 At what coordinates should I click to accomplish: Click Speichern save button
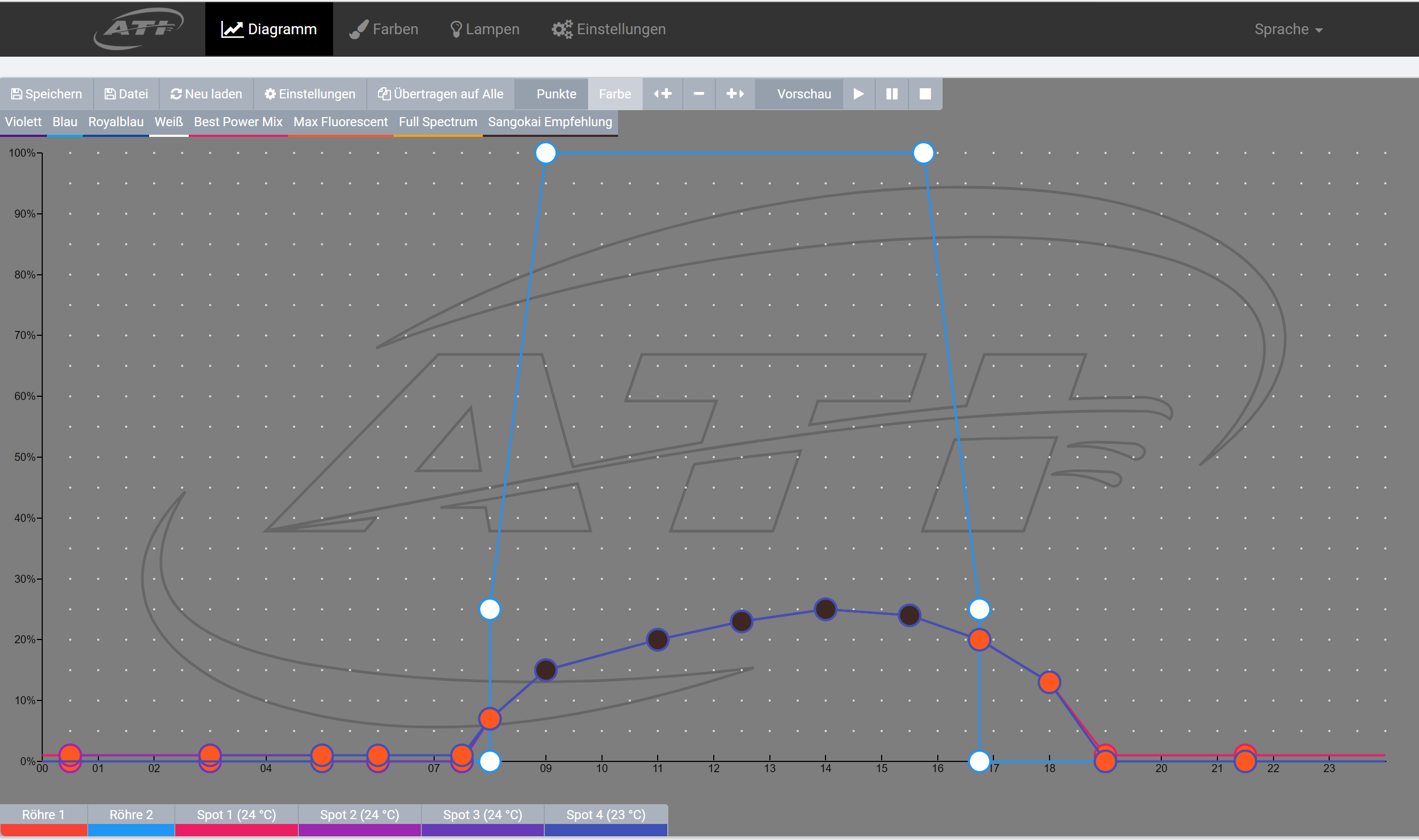click(x=47, y=94)
